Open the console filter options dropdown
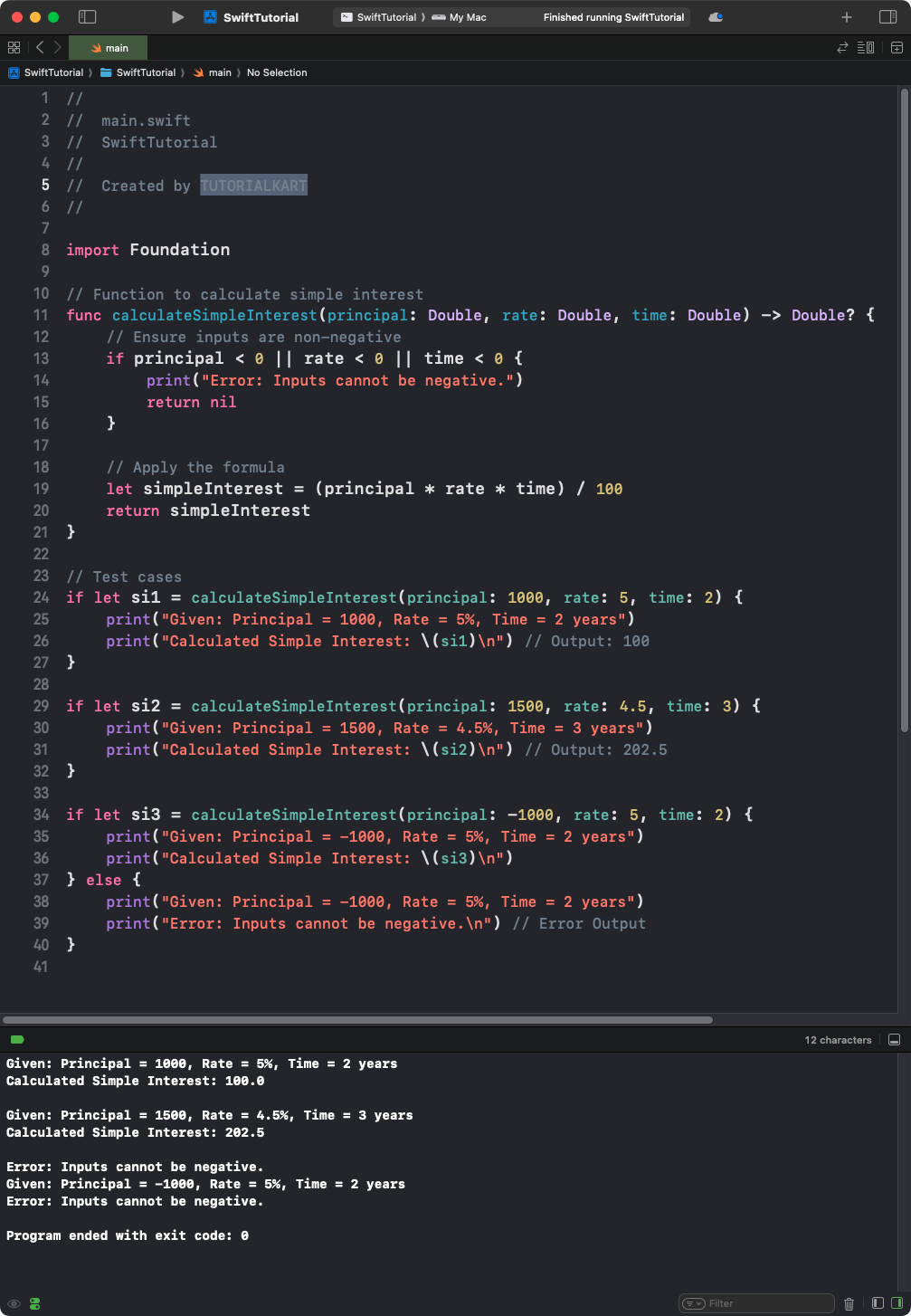The image size is (911, 1316). [x=693, y=1302]
